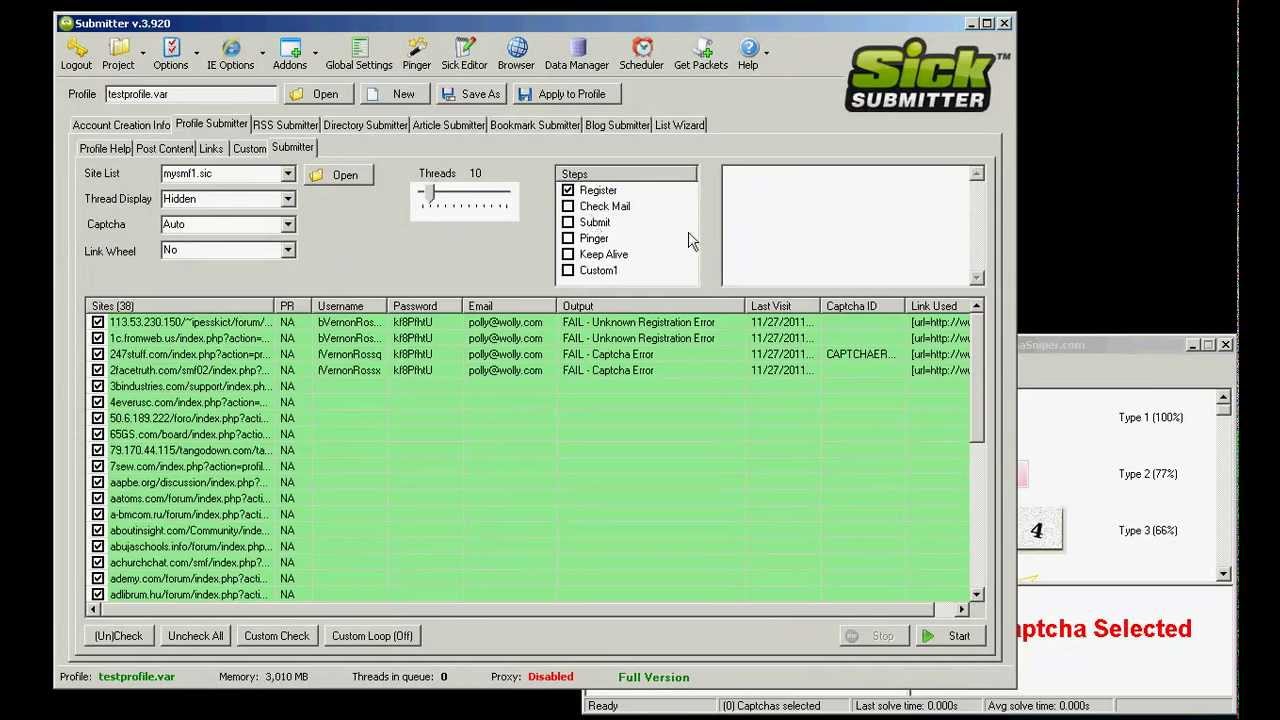The height and width of the screenshot is (720, 1280).
Task: Select the Type 2 (77%) captcha entry
Action: 1148,474
